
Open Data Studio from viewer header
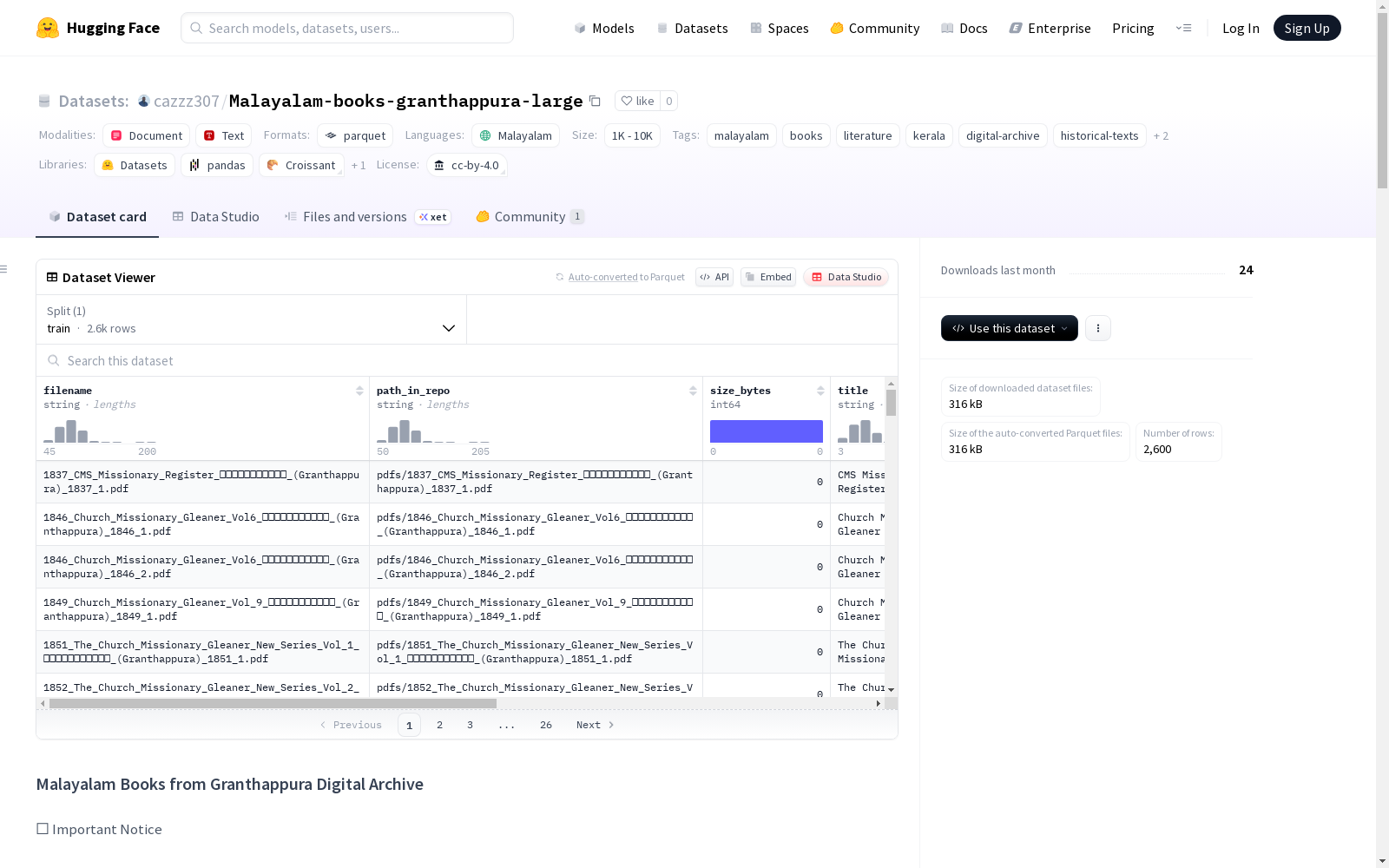[x=846, y=277]
